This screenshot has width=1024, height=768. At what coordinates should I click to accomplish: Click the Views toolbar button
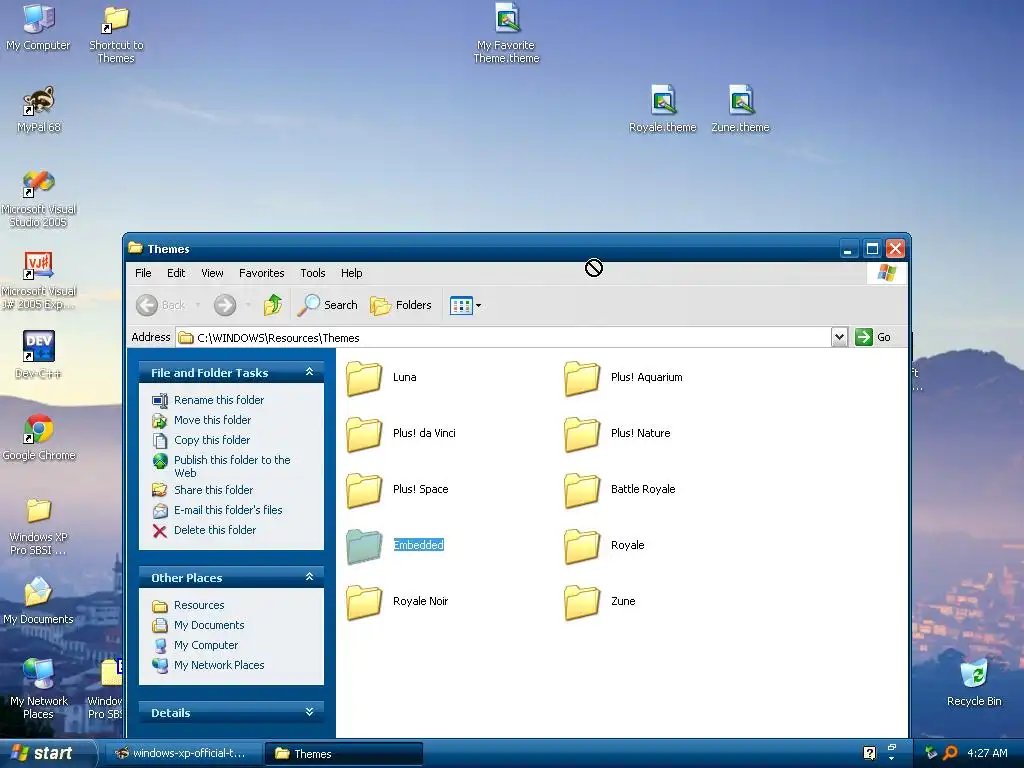(461, 305)
